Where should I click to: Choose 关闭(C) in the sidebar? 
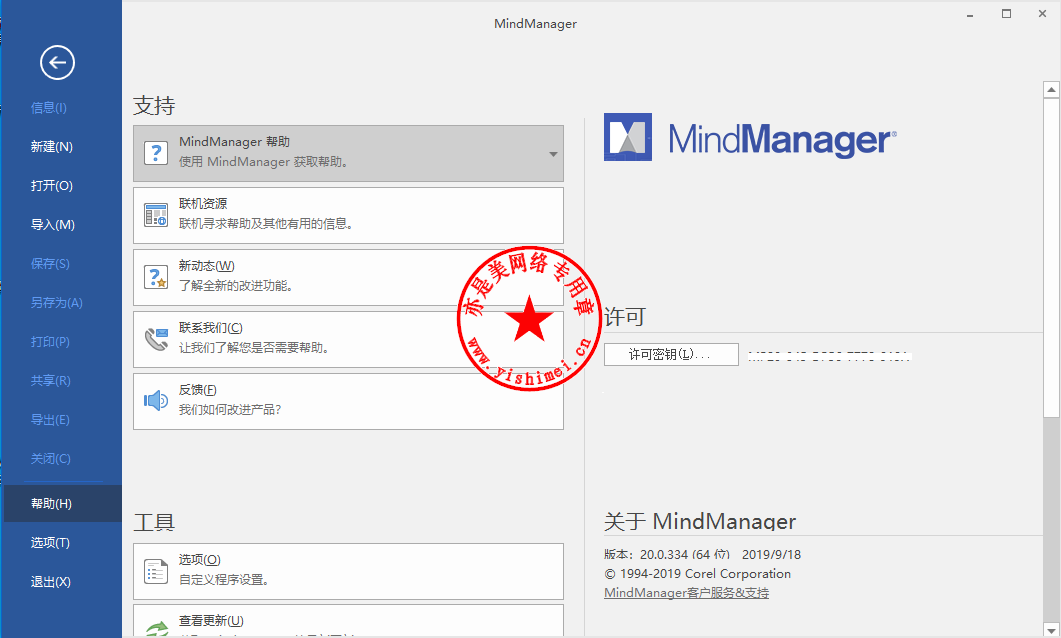51,459
